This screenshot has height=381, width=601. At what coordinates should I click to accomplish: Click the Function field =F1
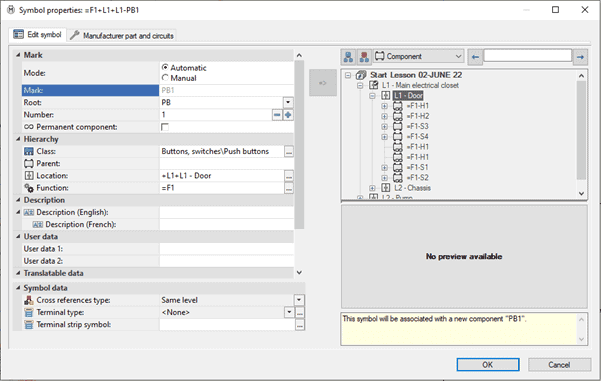(x=222, y=188)
